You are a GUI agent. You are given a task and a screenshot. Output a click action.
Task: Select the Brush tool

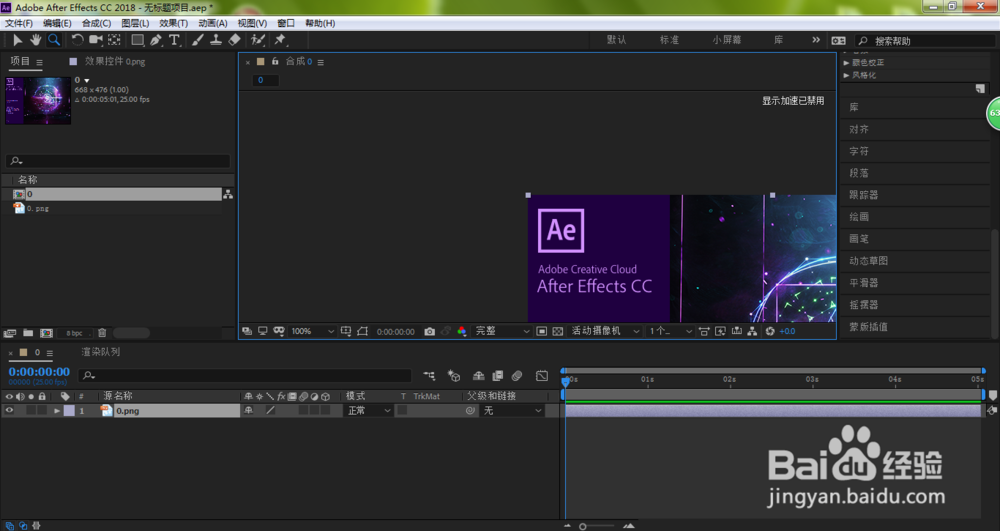(198, 40)
